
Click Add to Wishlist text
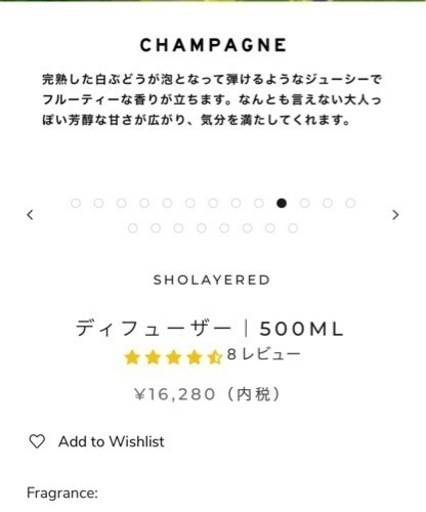tap(111, 442)
